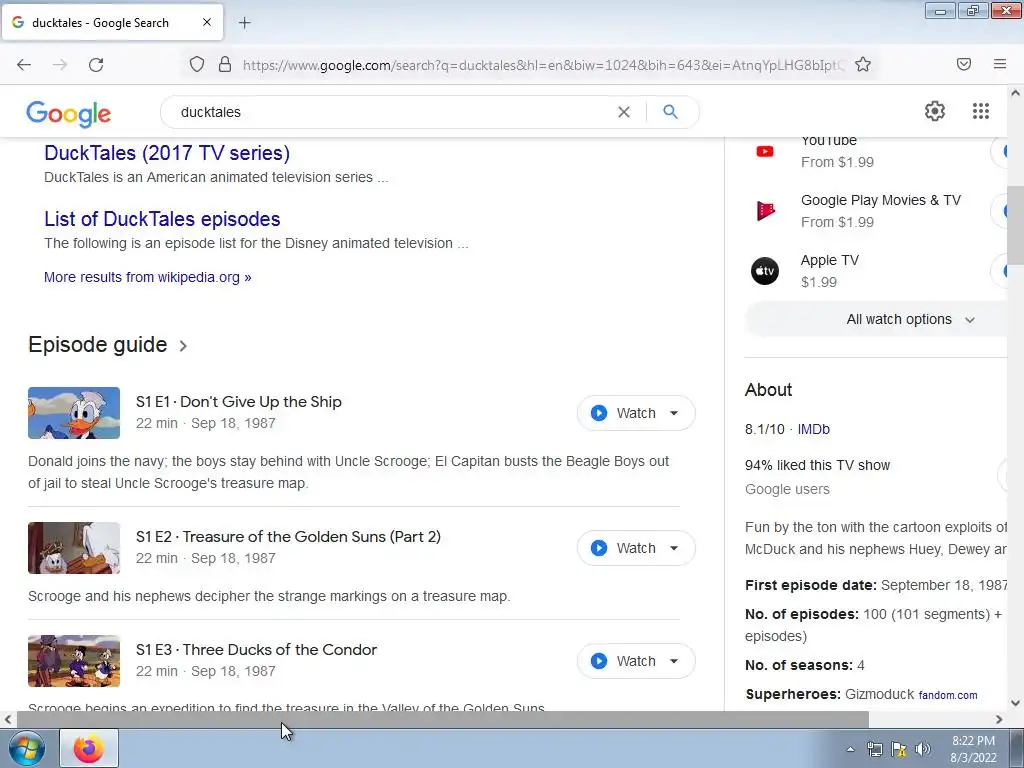Select S1 E3 · Three Ducks of the Condor title
The image size is (1024, 768).
(x=257, y=650)
